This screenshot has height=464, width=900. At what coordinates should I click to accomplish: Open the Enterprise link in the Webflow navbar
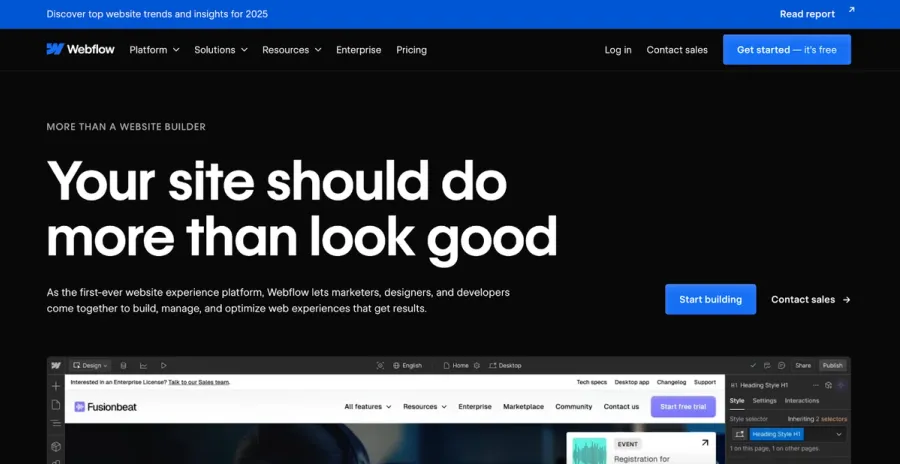tap(359, 50)
